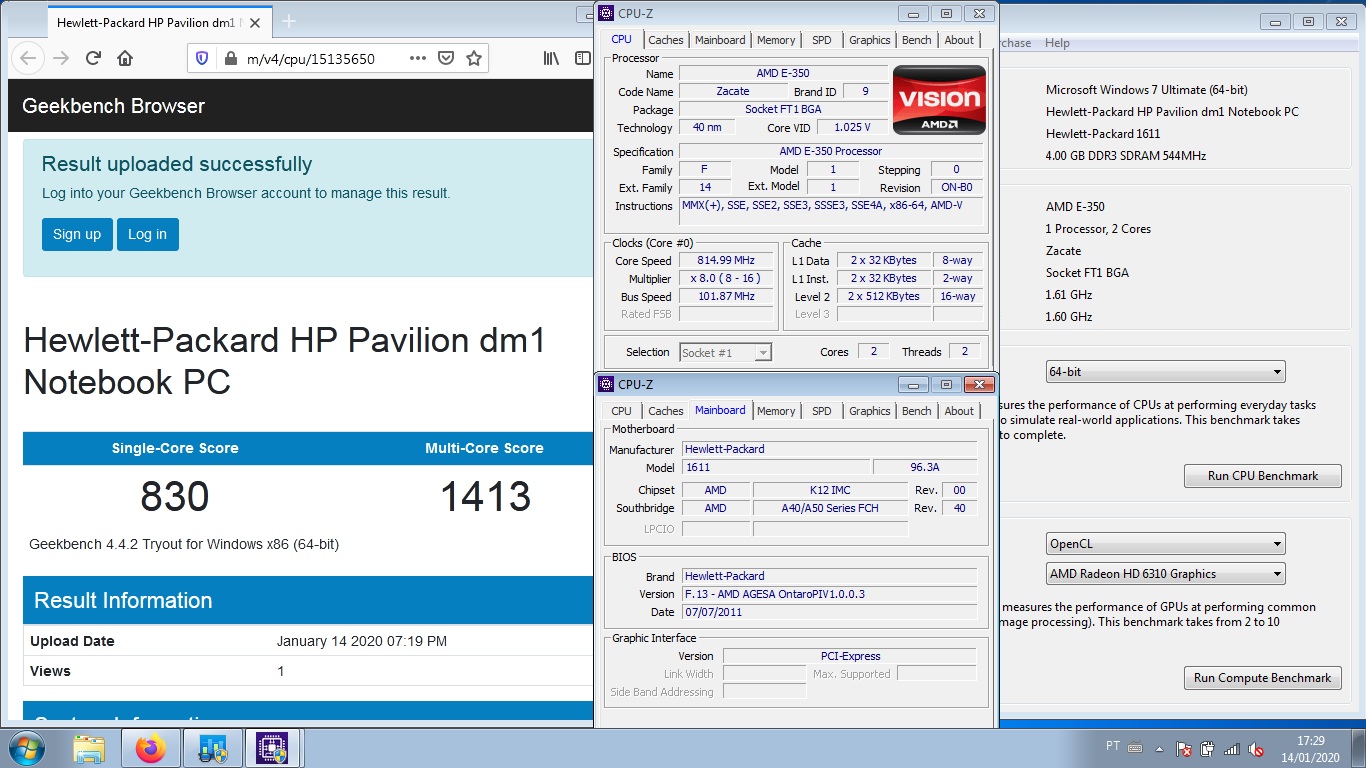Open Bench tab in lower CPU-Z
This screenshot has height=768, width=1366.
917,411
